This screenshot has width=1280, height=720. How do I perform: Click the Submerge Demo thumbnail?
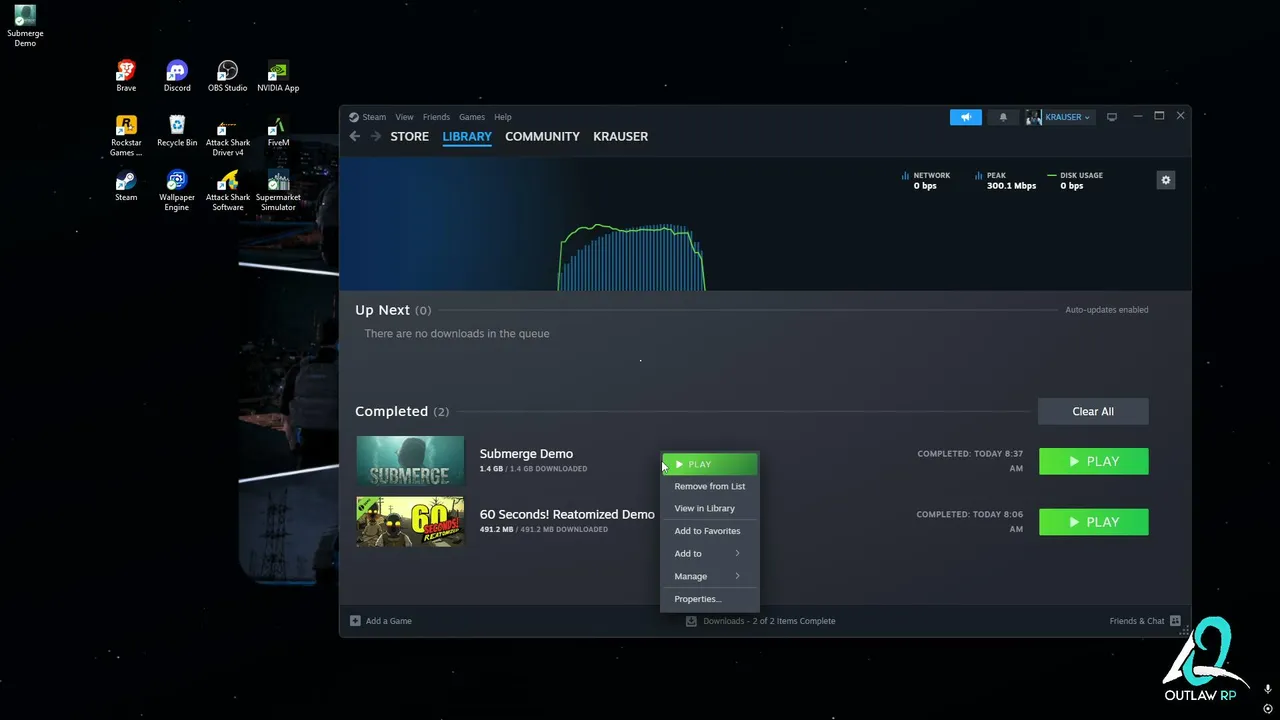[x=410, y=461]
